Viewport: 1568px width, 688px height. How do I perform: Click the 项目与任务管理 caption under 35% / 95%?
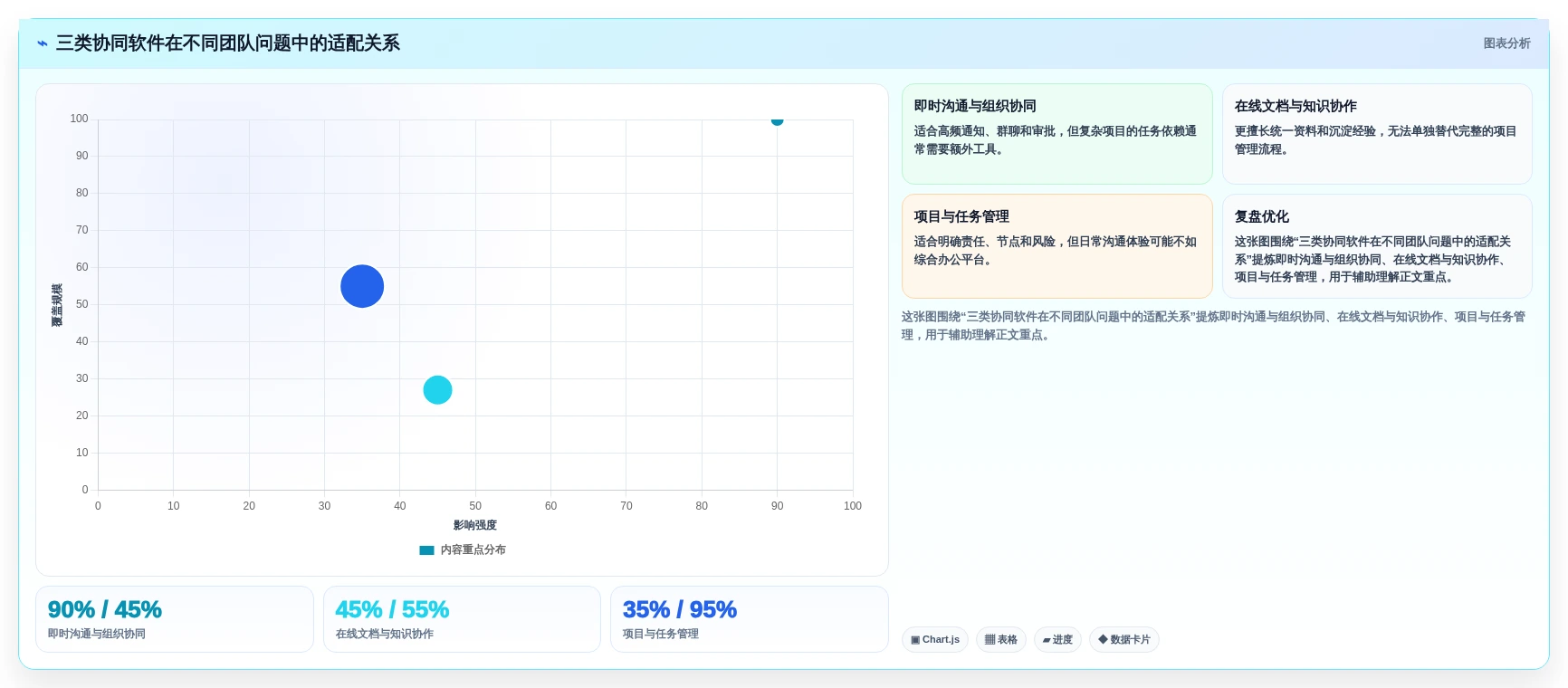[661, 634]
